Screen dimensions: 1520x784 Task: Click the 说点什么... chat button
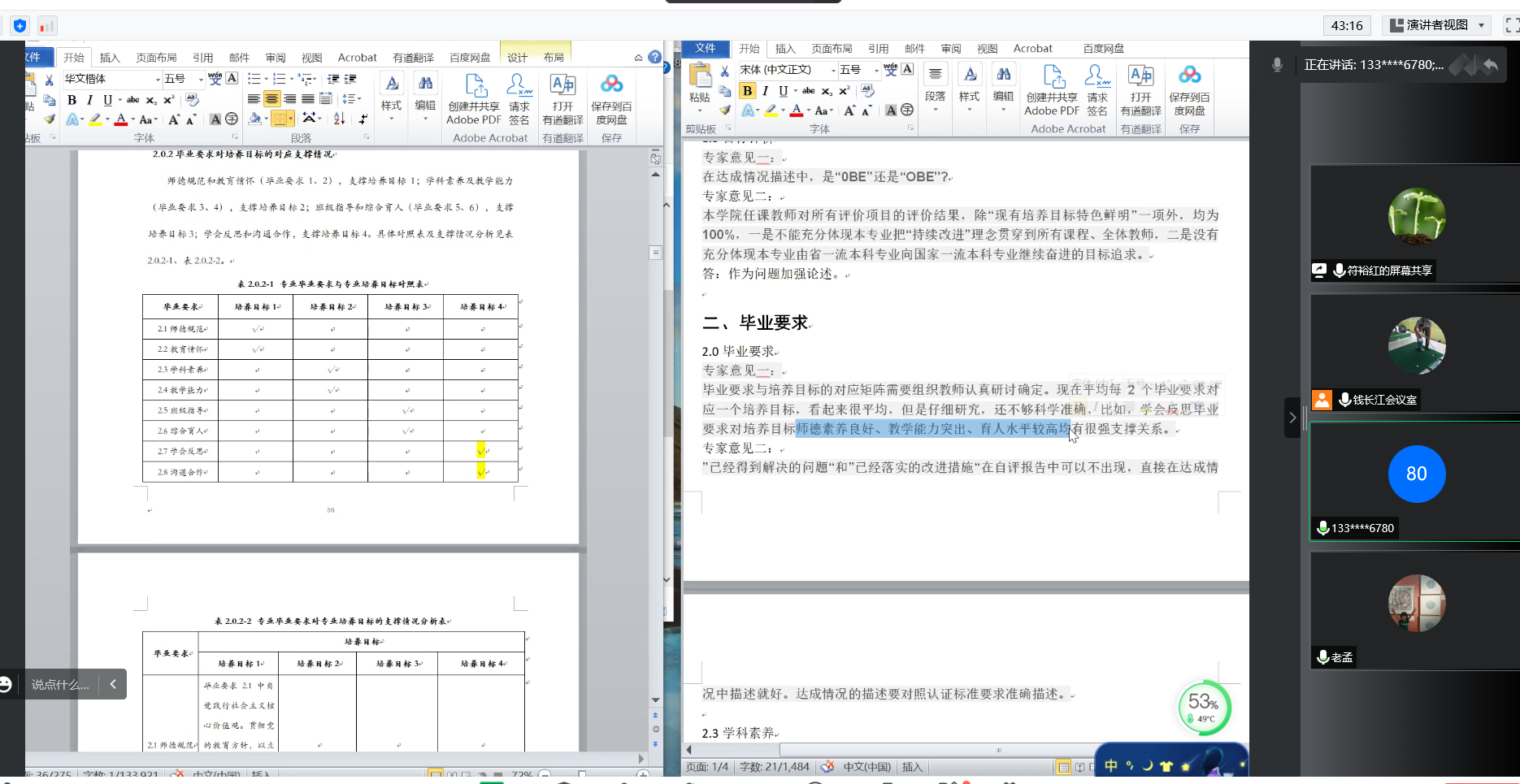[60, 685]
